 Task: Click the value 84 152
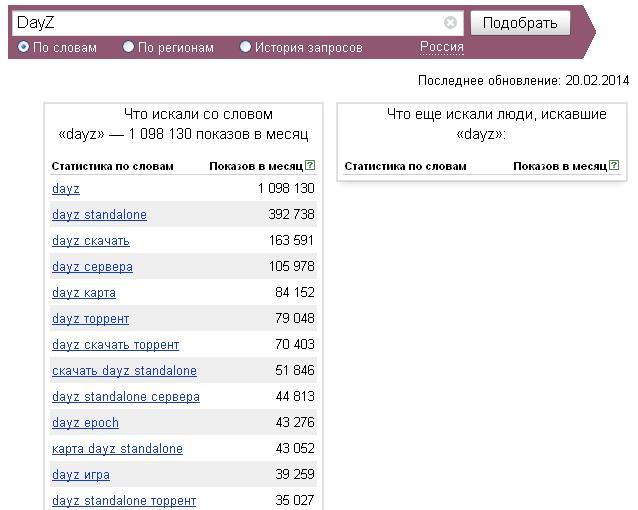tap(295, 292)
